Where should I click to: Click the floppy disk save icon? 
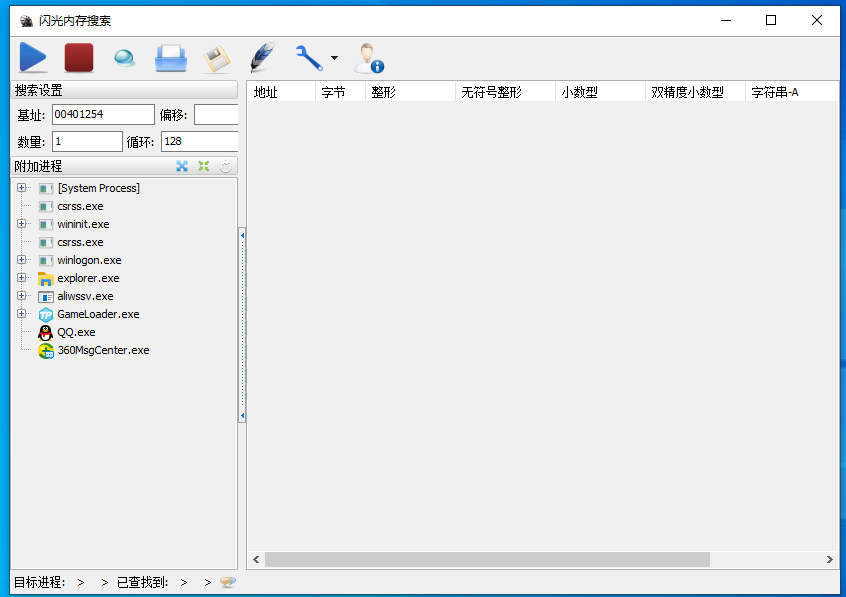tap(217, 58)
